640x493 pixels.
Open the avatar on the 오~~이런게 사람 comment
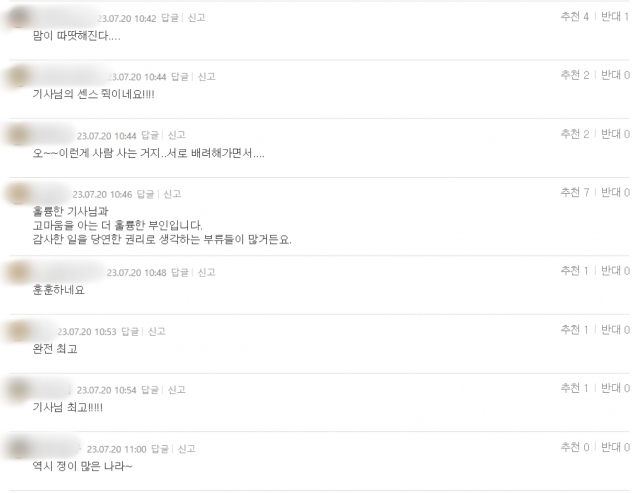(18, 135)
